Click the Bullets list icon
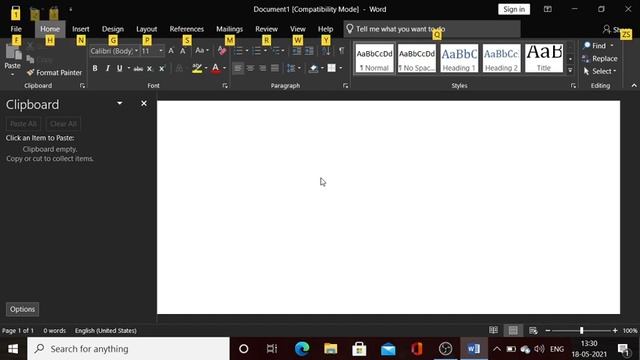Image resolution: width=640 pixels, height=360 pixels. point(238,51)
